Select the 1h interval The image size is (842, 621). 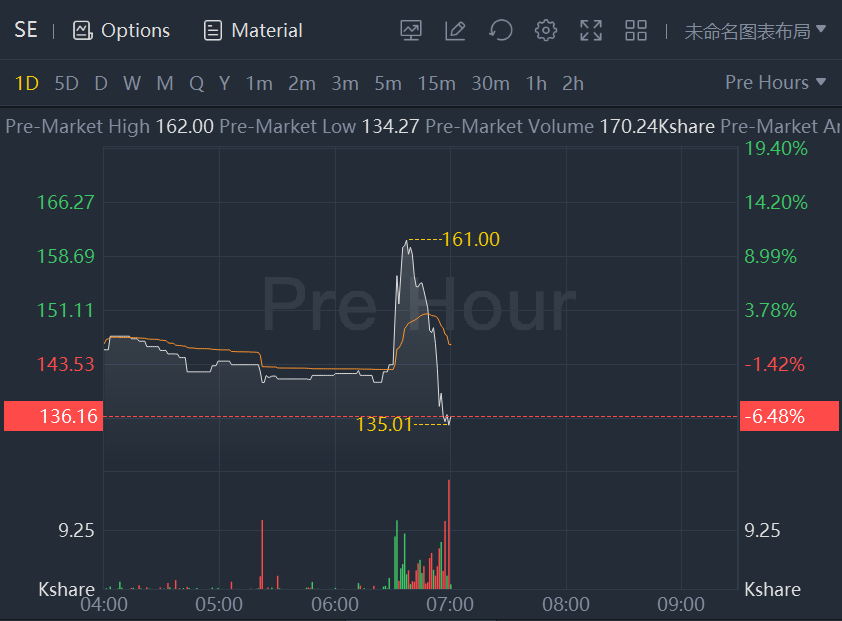click(x=536, y=83)
